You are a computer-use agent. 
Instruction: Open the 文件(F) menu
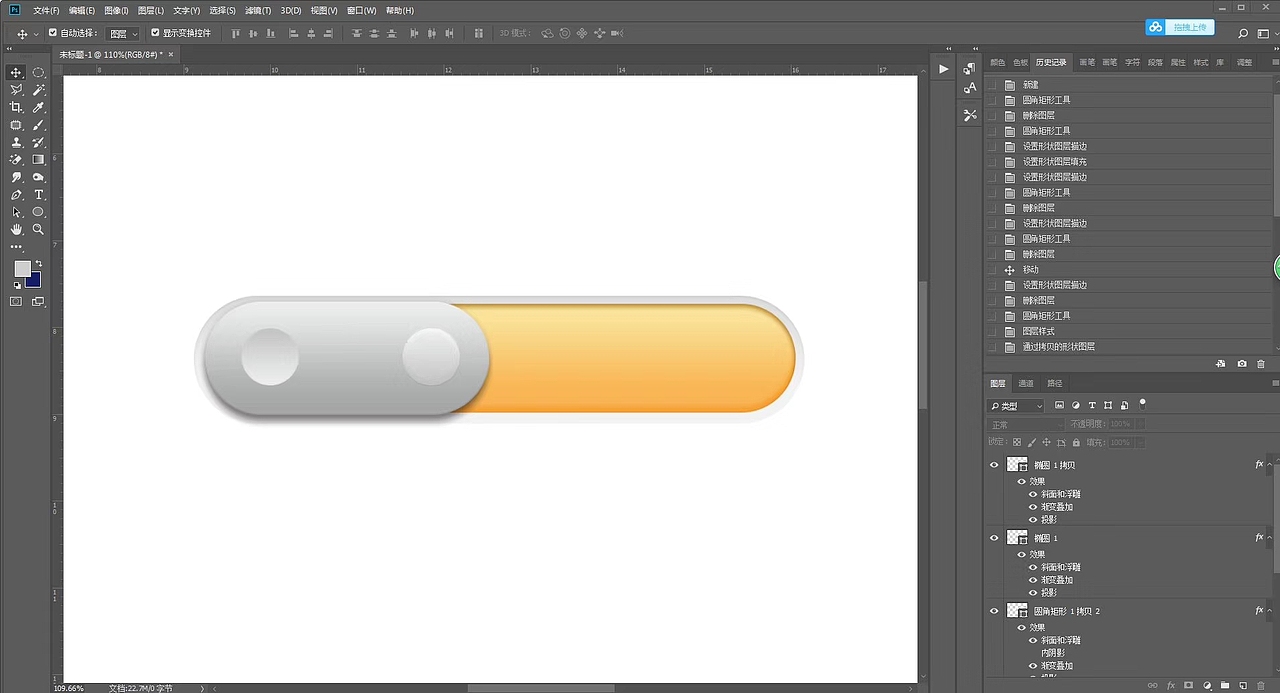[47, 10]
